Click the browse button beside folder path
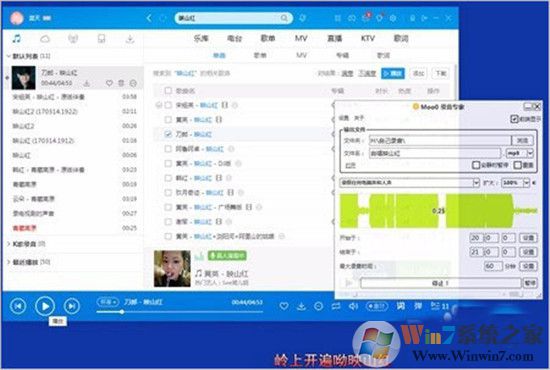 (x=522, y=140)
